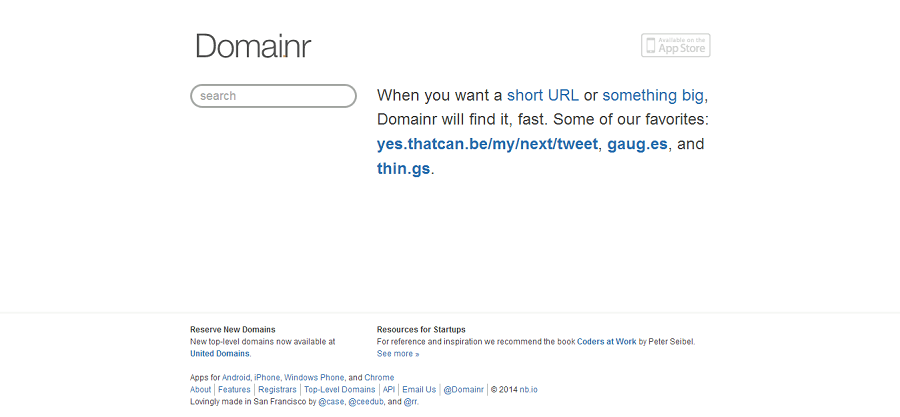Open the iPhone app link
Viewport: 900px width, 417px height.
click(267, 377)
